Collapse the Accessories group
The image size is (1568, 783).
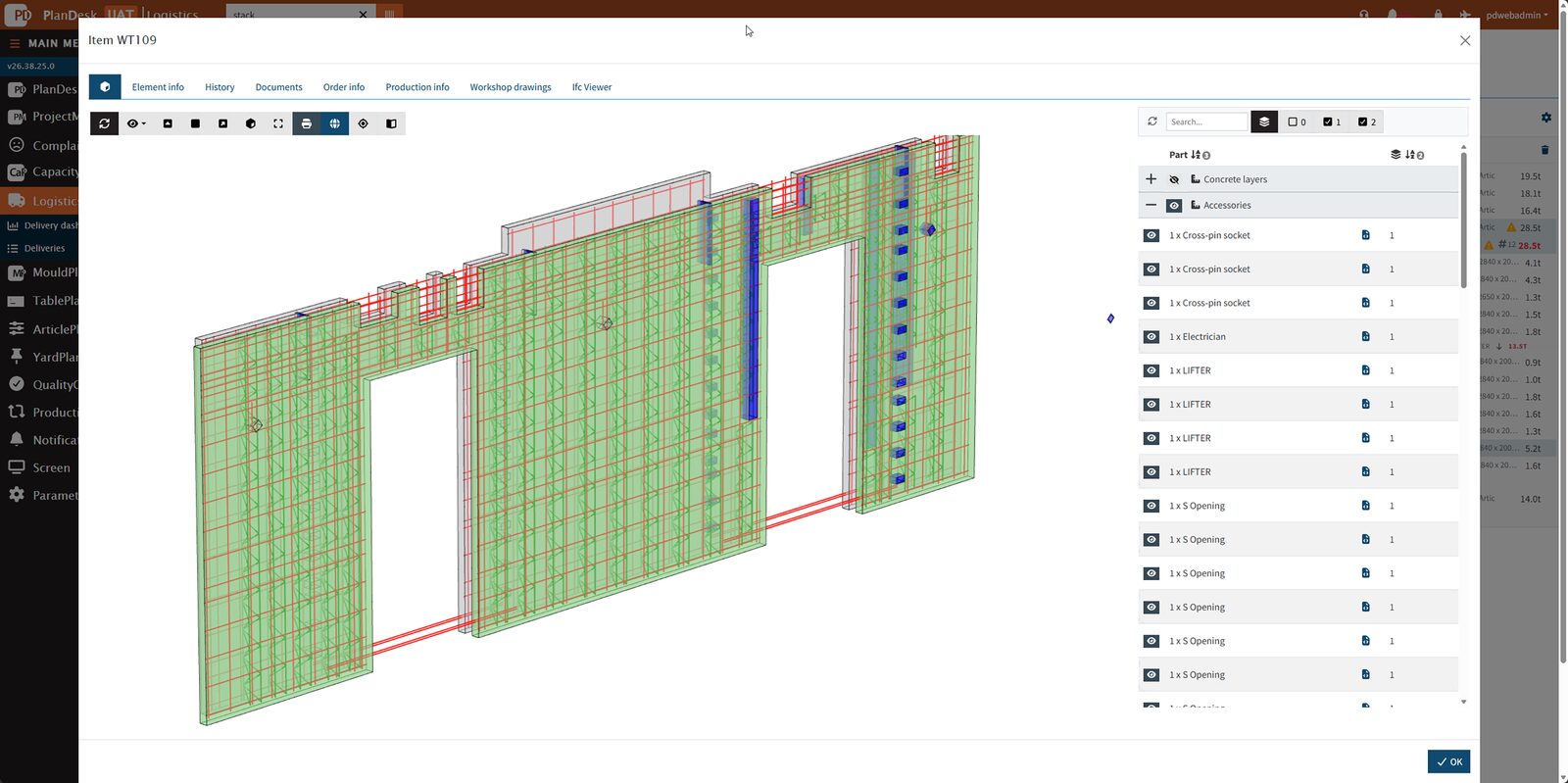tap(1151, 205)
